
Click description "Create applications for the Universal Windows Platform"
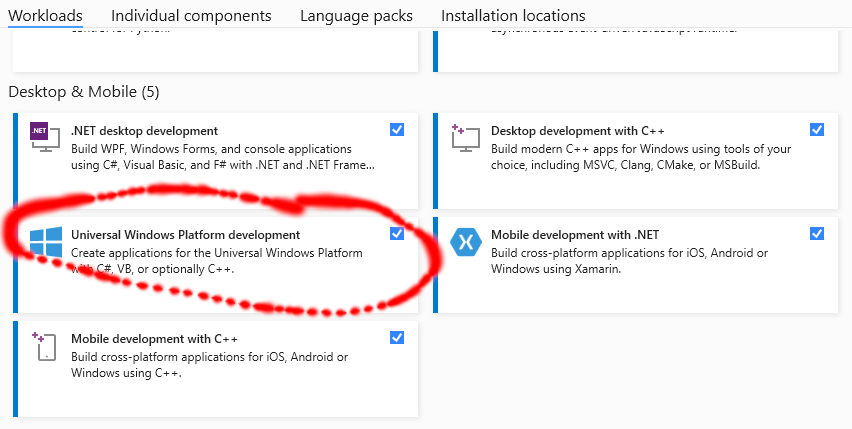click(217, 253)
